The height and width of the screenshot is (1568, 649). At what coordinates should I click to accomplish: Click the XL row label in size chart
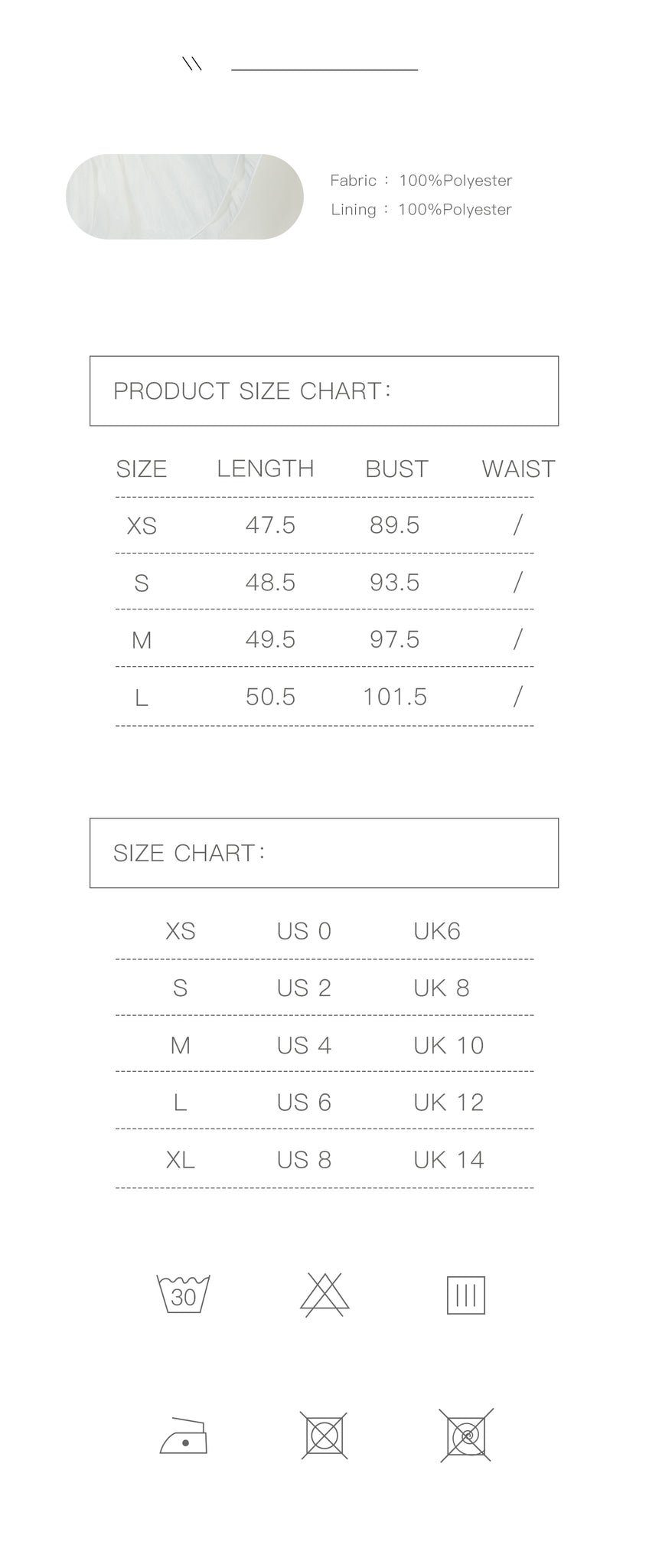pyautogui.click(x=181, y=1160)
